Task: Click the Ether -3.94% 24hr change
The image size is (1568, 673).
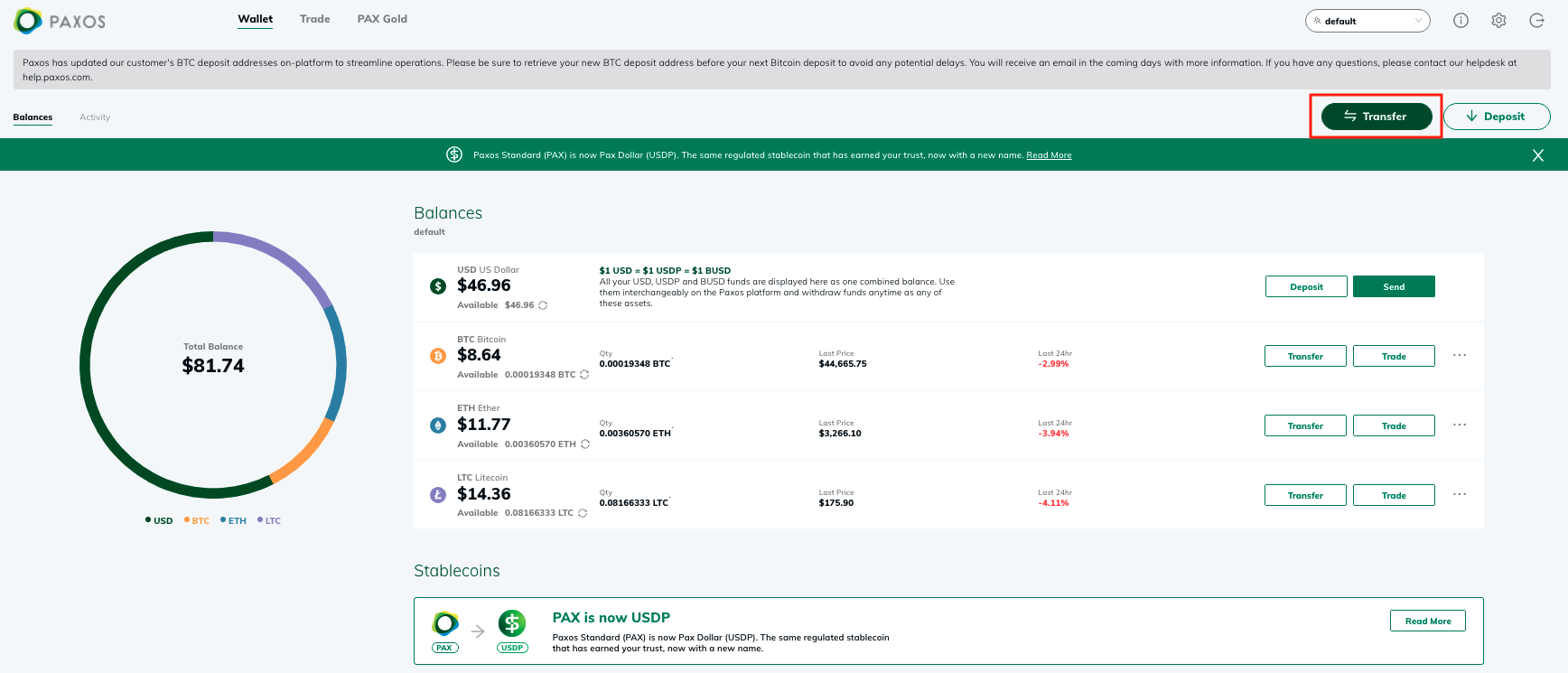Action: pos(1053,434)
